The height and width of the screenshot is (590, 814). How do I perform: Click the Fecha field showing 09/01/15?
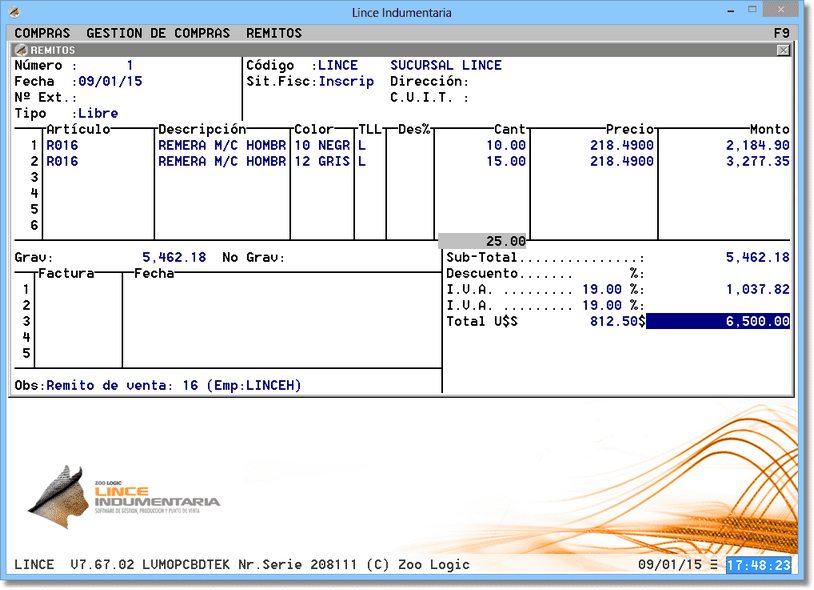click(x=110, y=81)
